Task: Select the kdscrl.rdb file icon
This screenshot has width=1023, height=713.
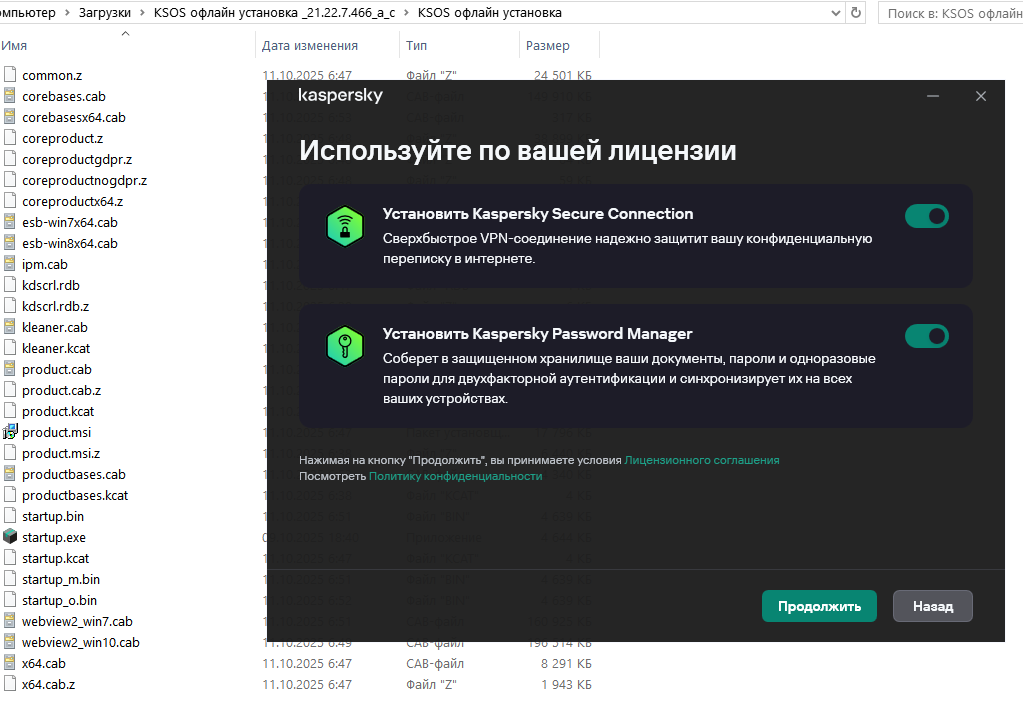Action: click(x=10, y=285)
